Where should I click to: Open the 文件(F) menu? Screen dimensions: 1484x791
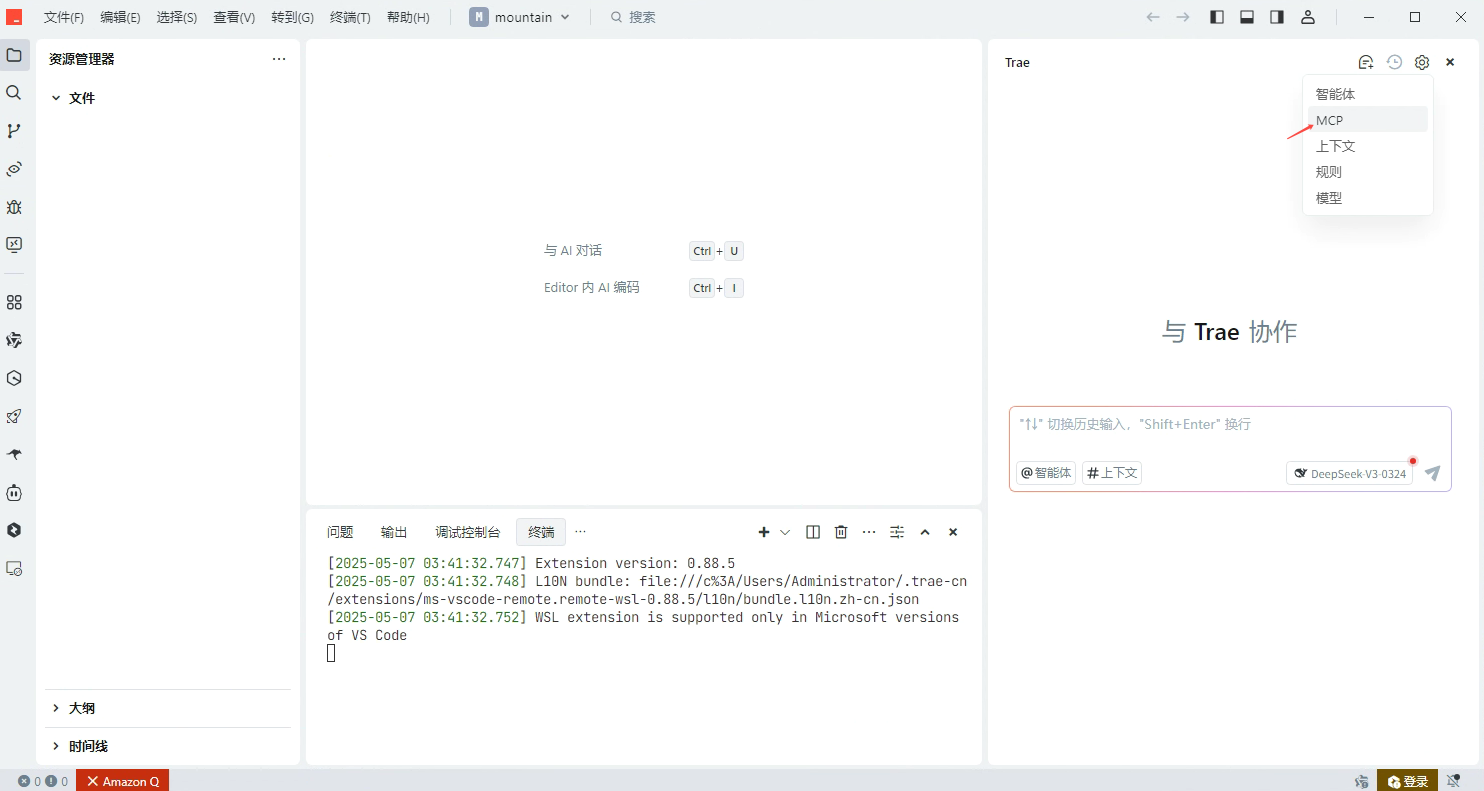tap(64, 17)
